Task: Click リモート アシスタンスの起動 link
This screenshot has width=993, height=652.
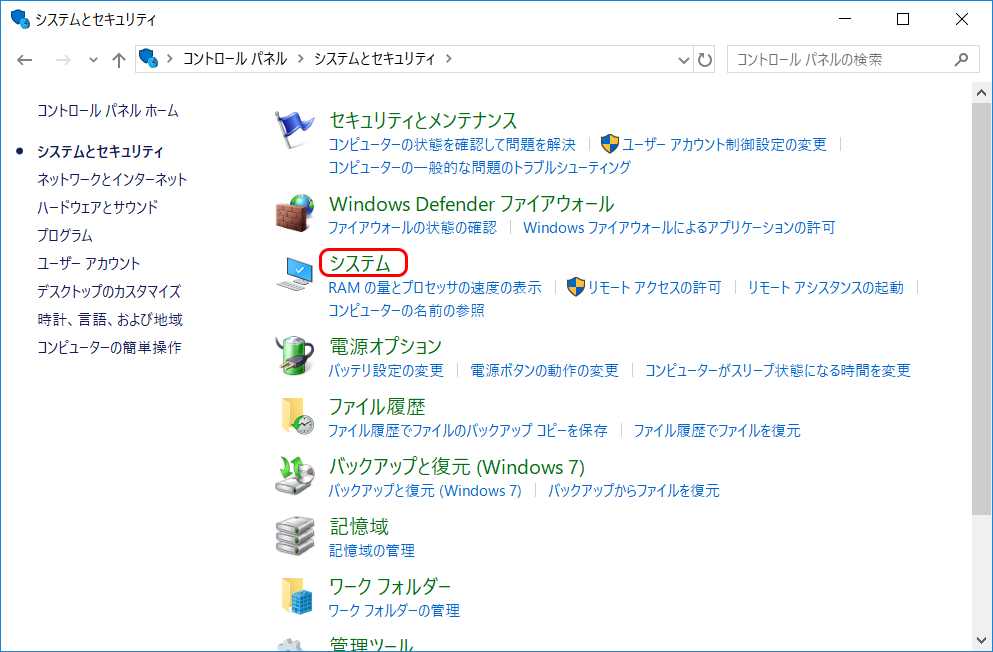Action: (825, 288)
